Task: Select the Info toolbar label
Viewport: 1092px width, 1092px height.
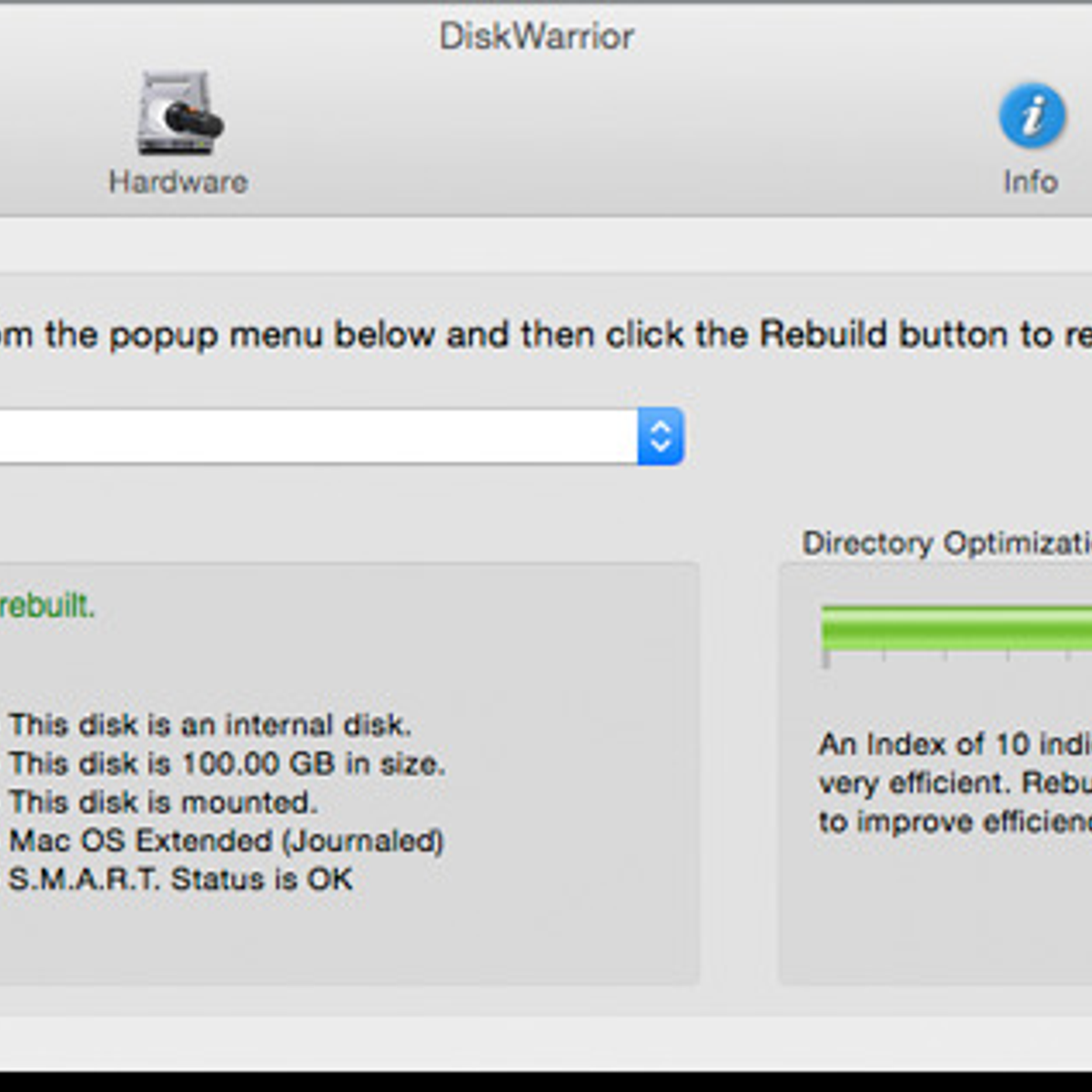Action: (1030, 182)
